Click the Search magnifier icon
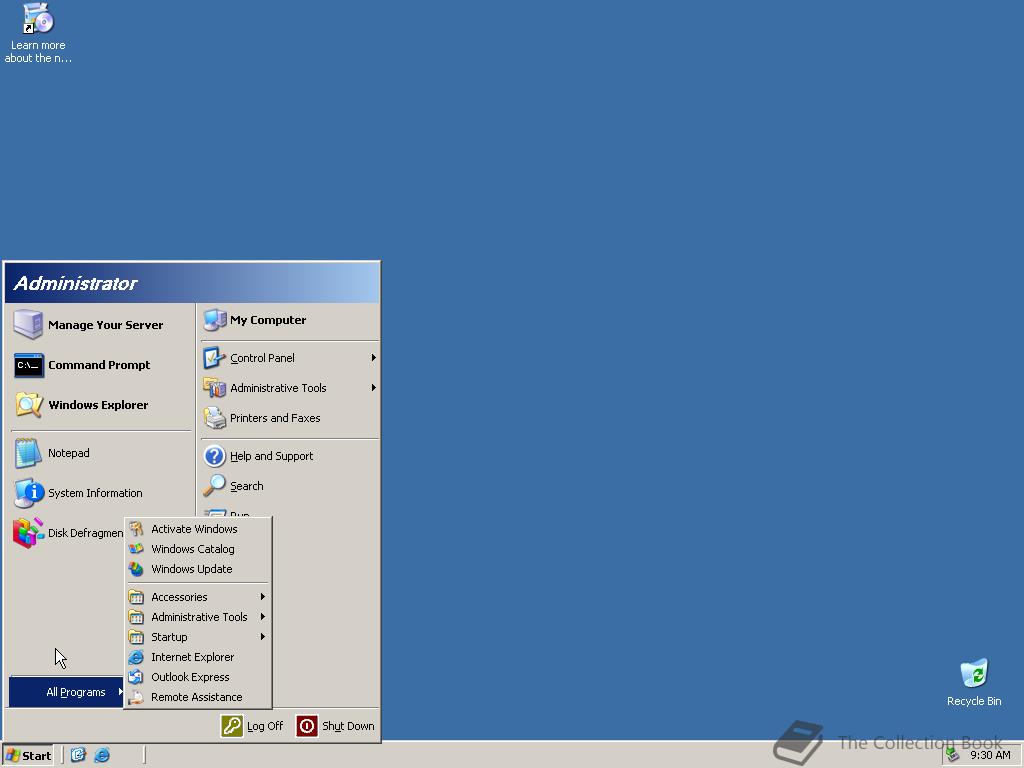Screen dimensions: 1024x768 (214, 486)
